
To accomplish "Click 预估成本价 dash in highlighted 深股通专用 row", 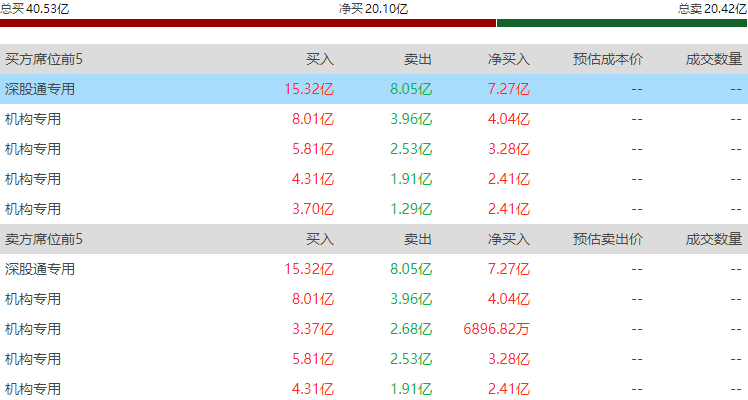I will [637, 89].
